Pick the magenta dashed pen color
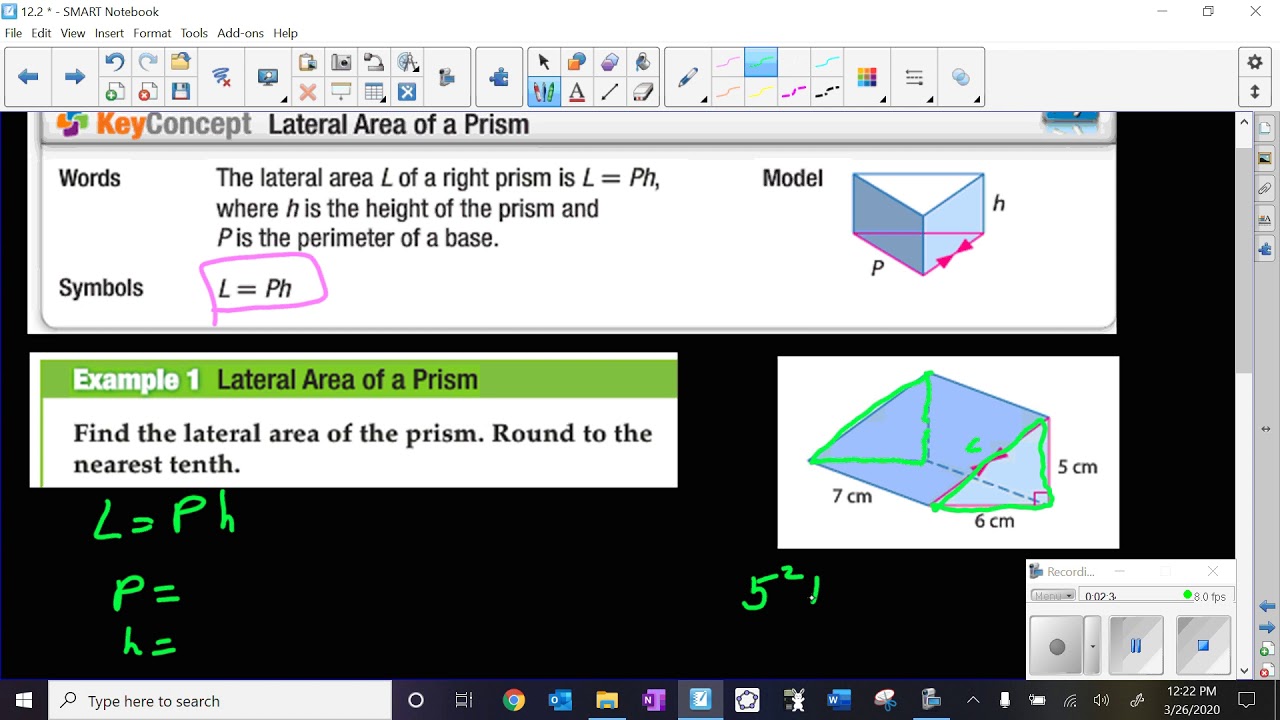This screenshot has width=1280, height=720. point(794,92)
